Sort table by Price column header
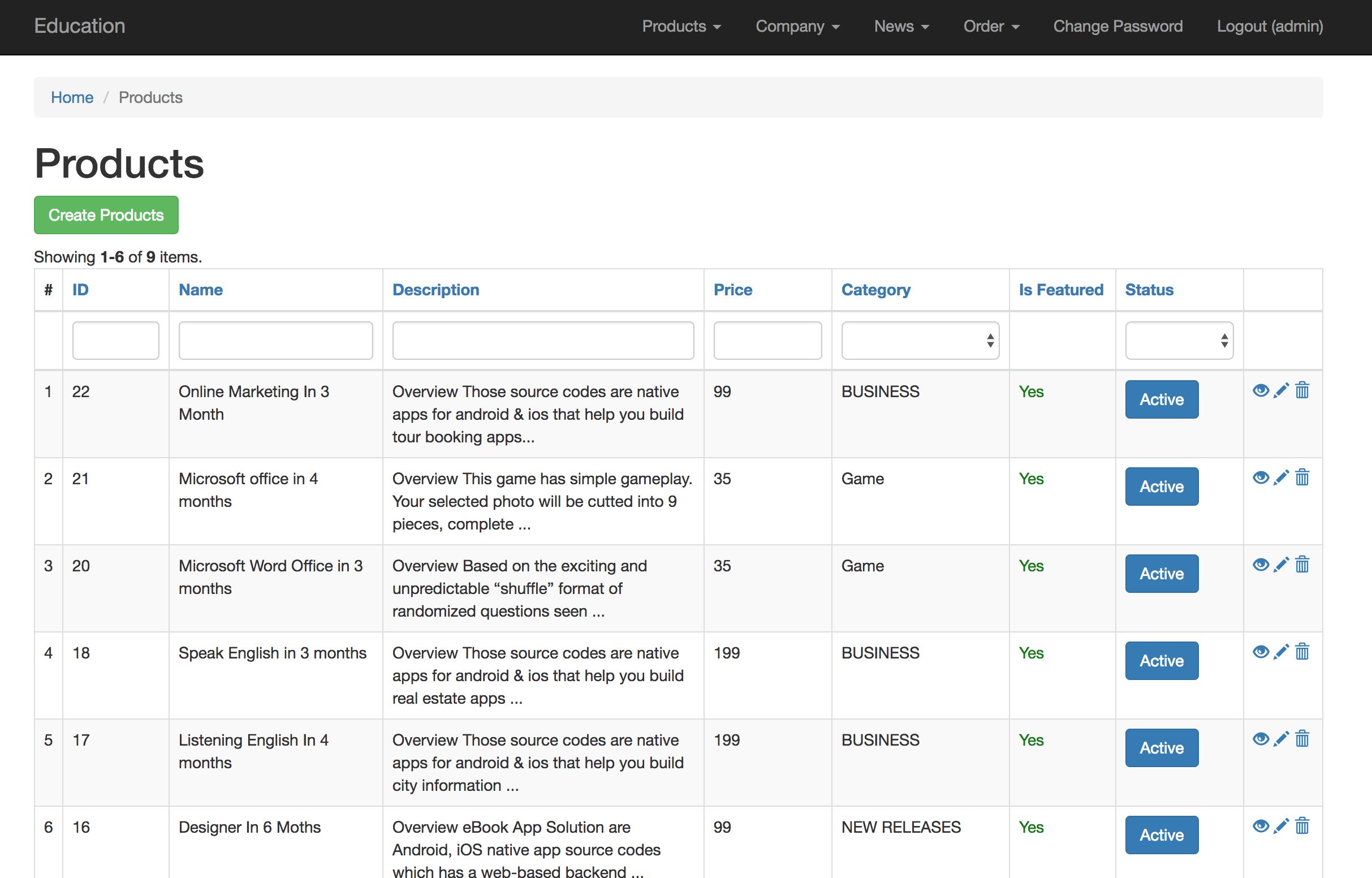Screen dimensions: 1372x878 point(732,290)
